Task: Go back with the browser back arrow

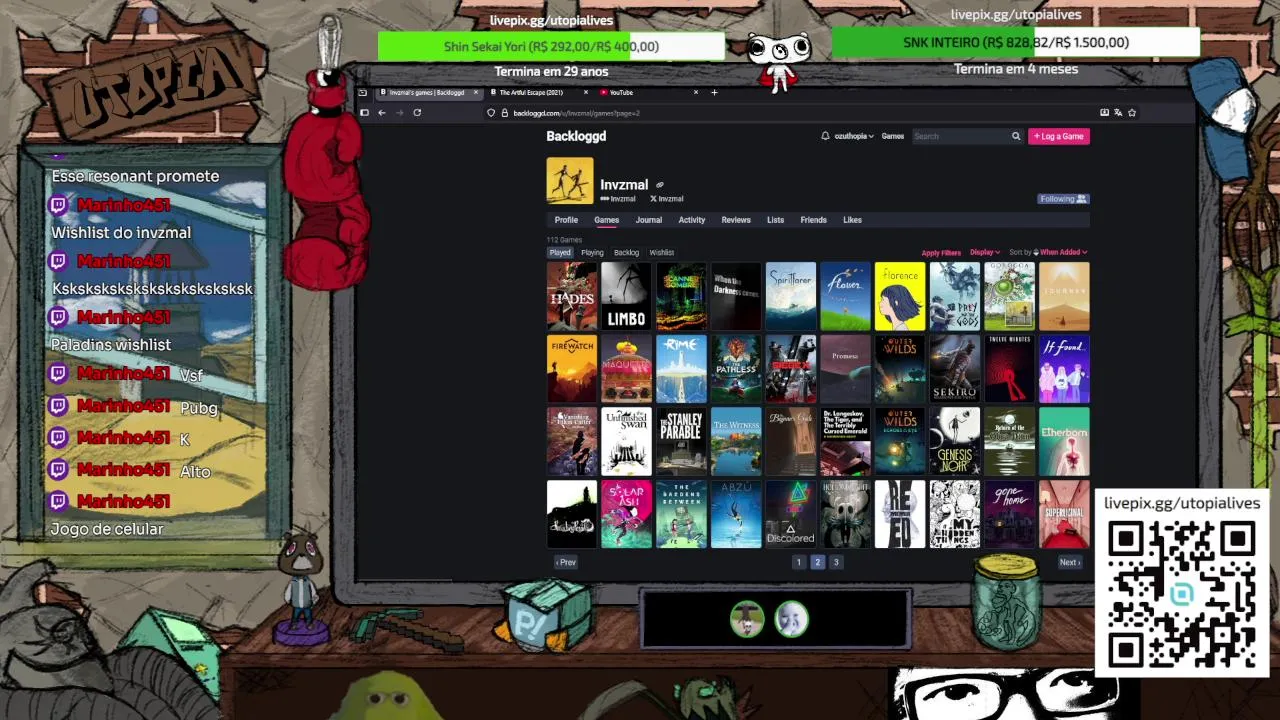Action: [x=381, y=113]
